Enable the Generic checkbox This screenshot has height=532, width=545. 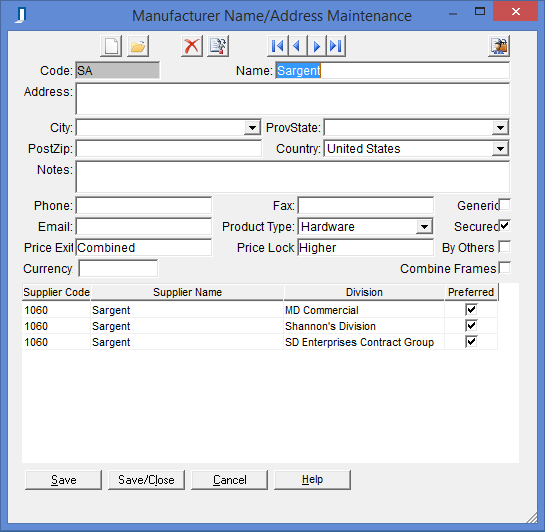(505, 205)
